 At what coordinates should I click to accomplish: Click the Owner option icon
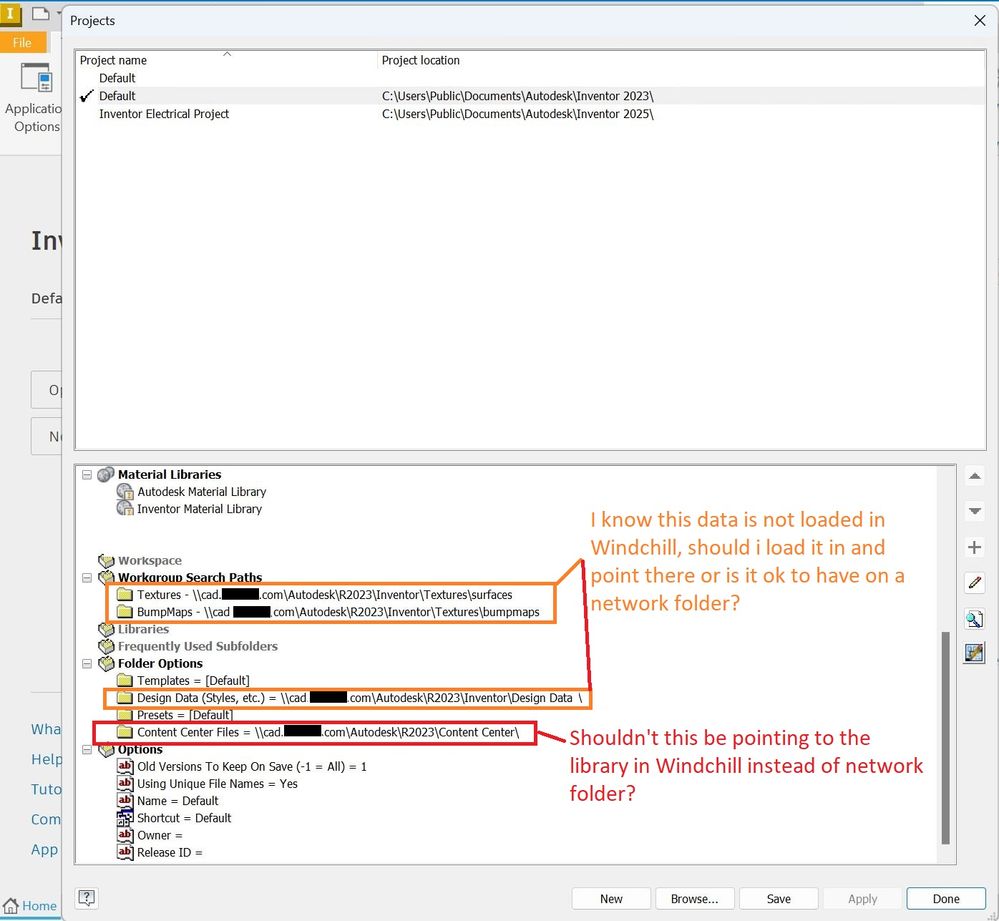click(125, 835)
